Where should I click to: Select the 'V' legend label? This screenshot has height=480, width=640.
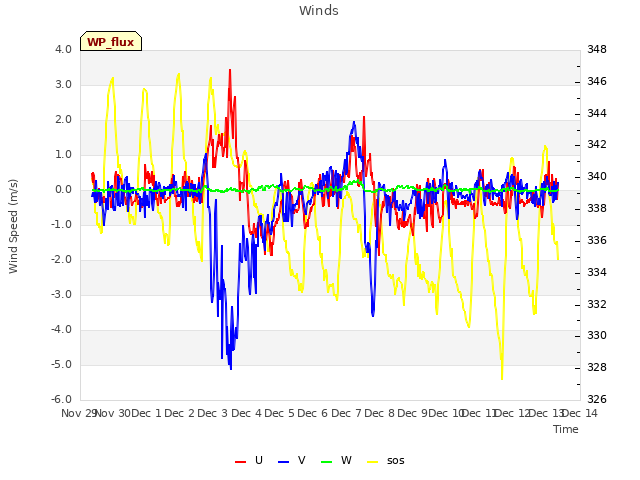(302, 460)
